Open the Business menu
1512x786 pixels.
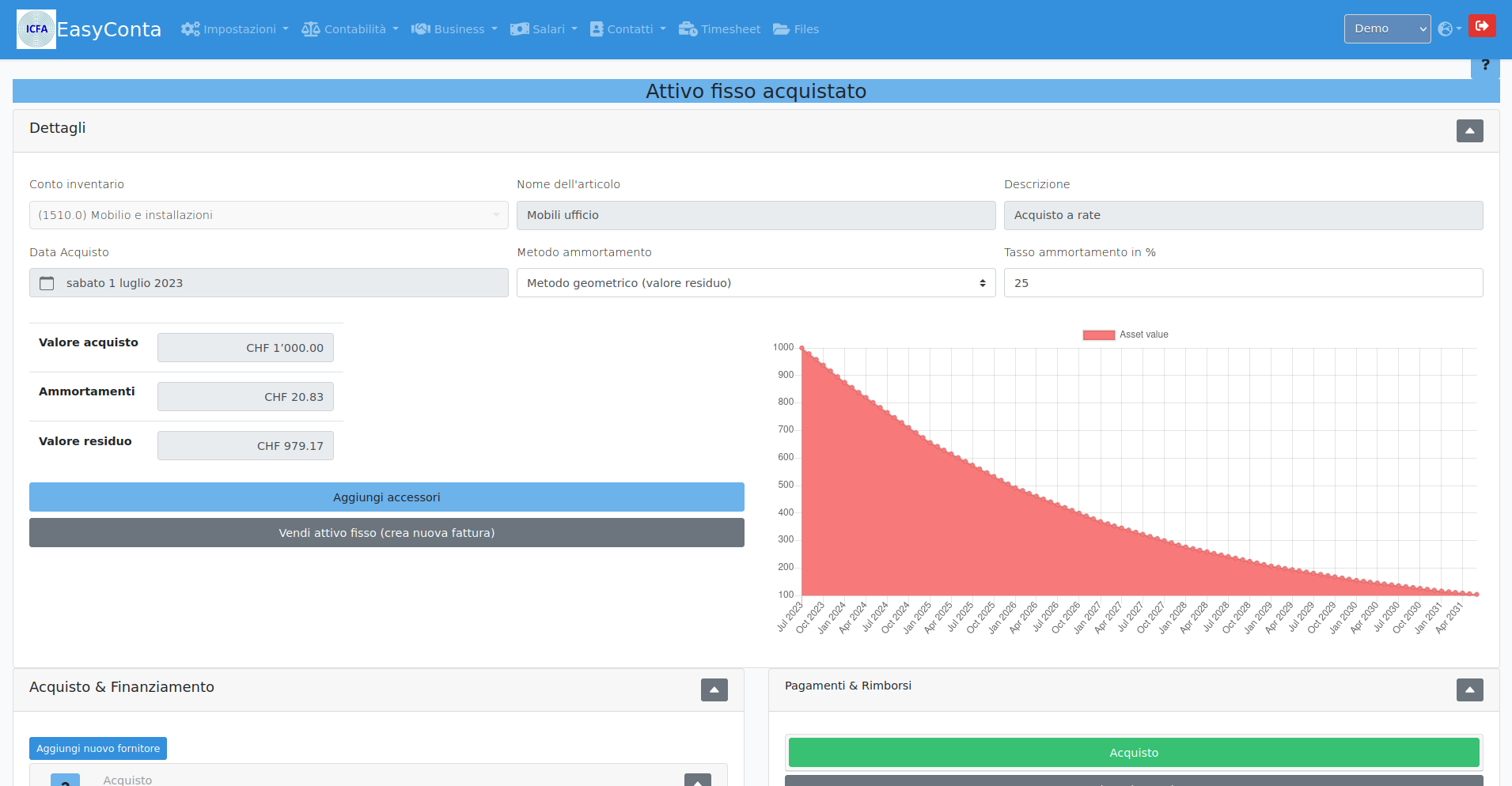[x=454, y=29]
